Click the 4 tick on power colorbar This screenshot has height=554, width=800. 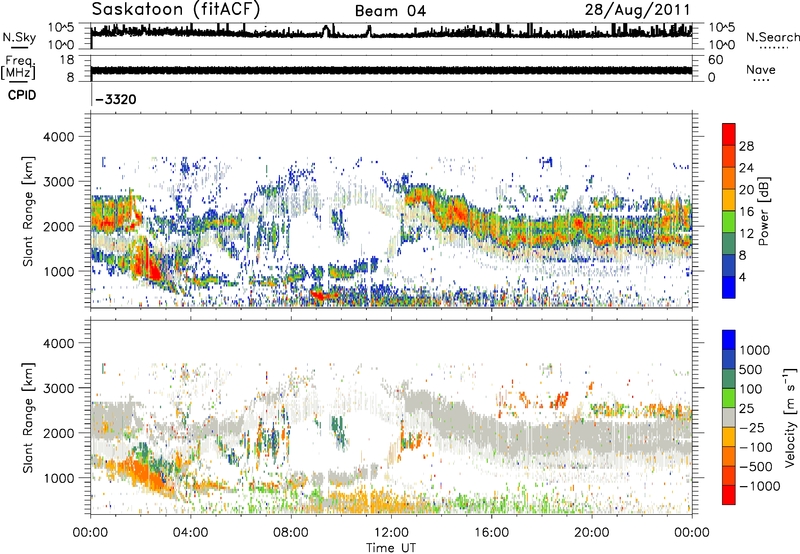tap(743, 277)
